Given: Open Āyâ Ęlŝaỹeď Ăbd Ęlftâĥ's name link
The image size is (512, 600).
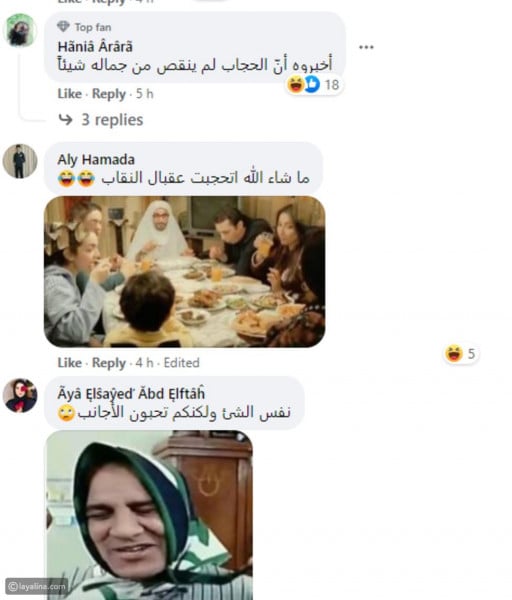Looking at the screenshot, I should [131, 394].
